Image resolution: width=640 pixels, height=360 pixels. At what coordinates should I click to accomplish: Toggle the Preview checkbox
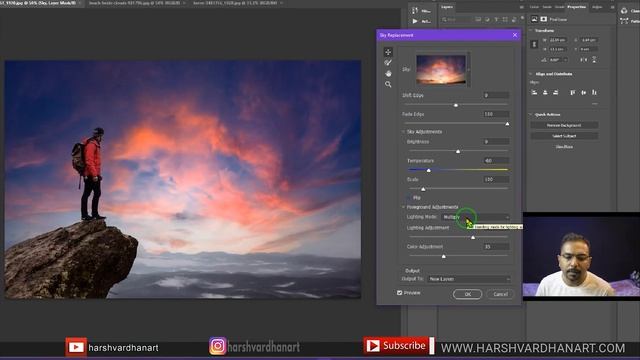[400, 293]
